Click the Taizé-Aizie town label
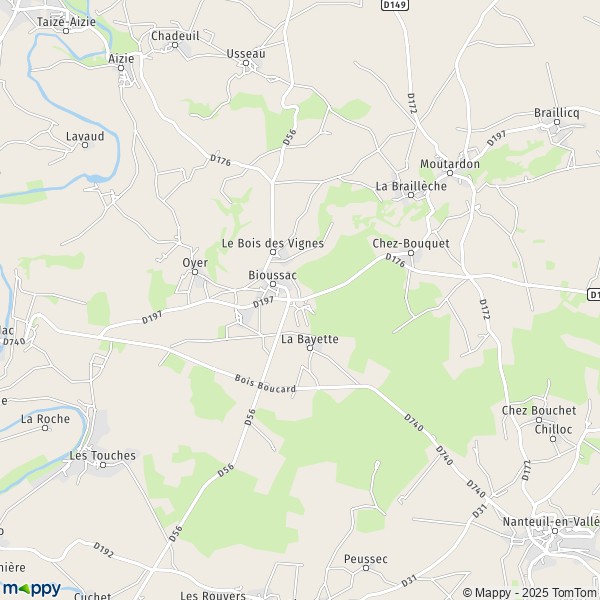600x600 pixels. click(x=66, y=22)
